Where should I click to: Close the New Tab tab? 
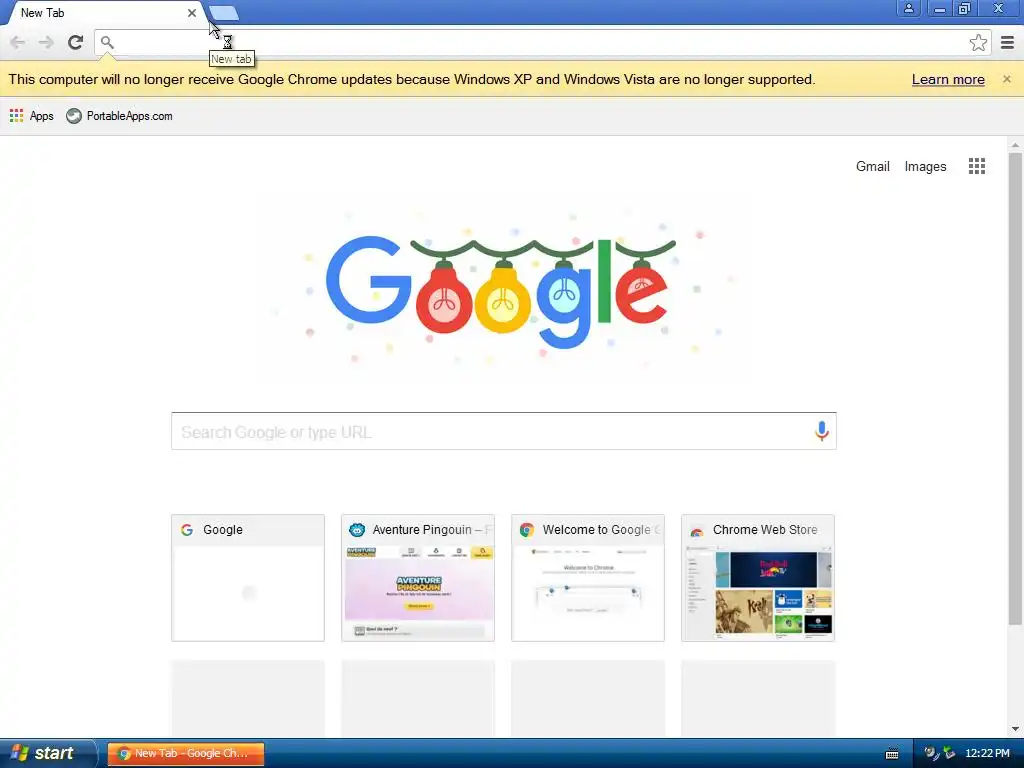click(x=192, y=13)
